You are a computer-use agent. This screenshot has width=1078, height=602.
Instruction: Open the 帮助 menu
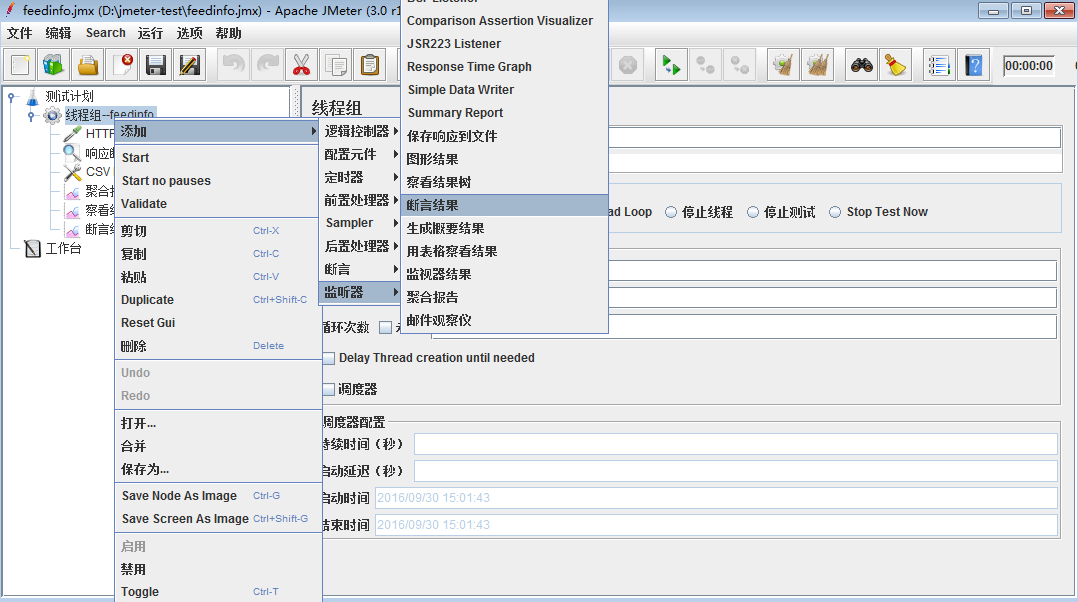(228, 33)
